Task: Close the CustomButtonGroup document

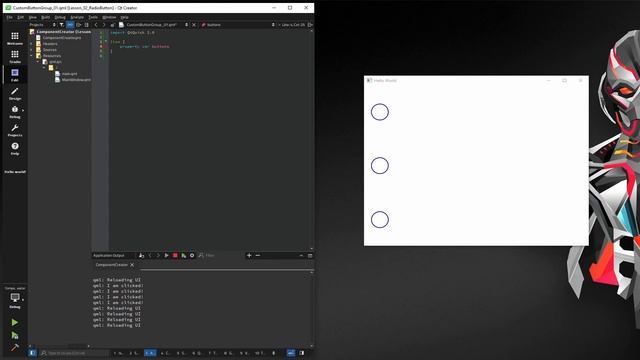Action: coord(194,25)
